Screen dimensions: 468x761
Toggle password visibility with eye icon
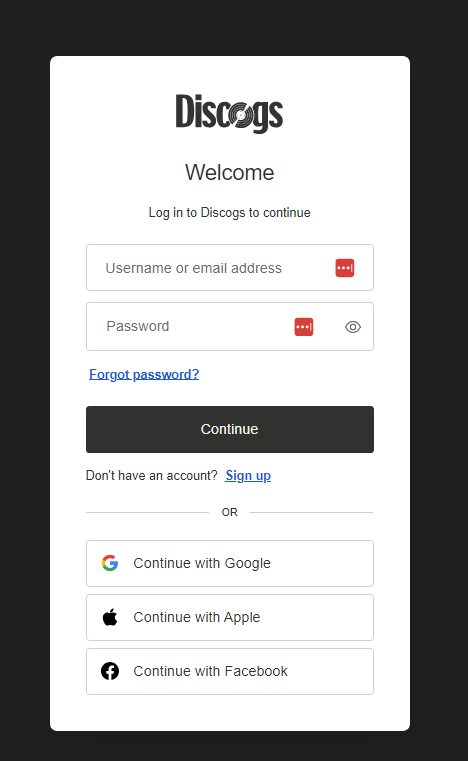(x=353, y=327)
